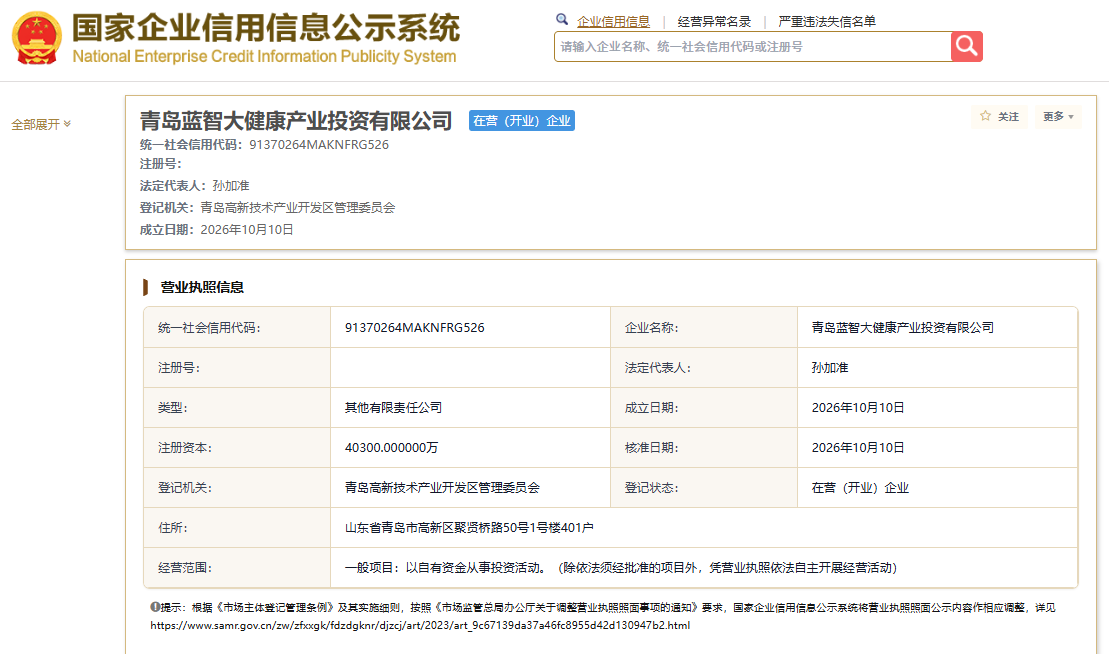Open the 更多 dropdown
This screenshot has width=1109, height=654.
coord(1058,117)
